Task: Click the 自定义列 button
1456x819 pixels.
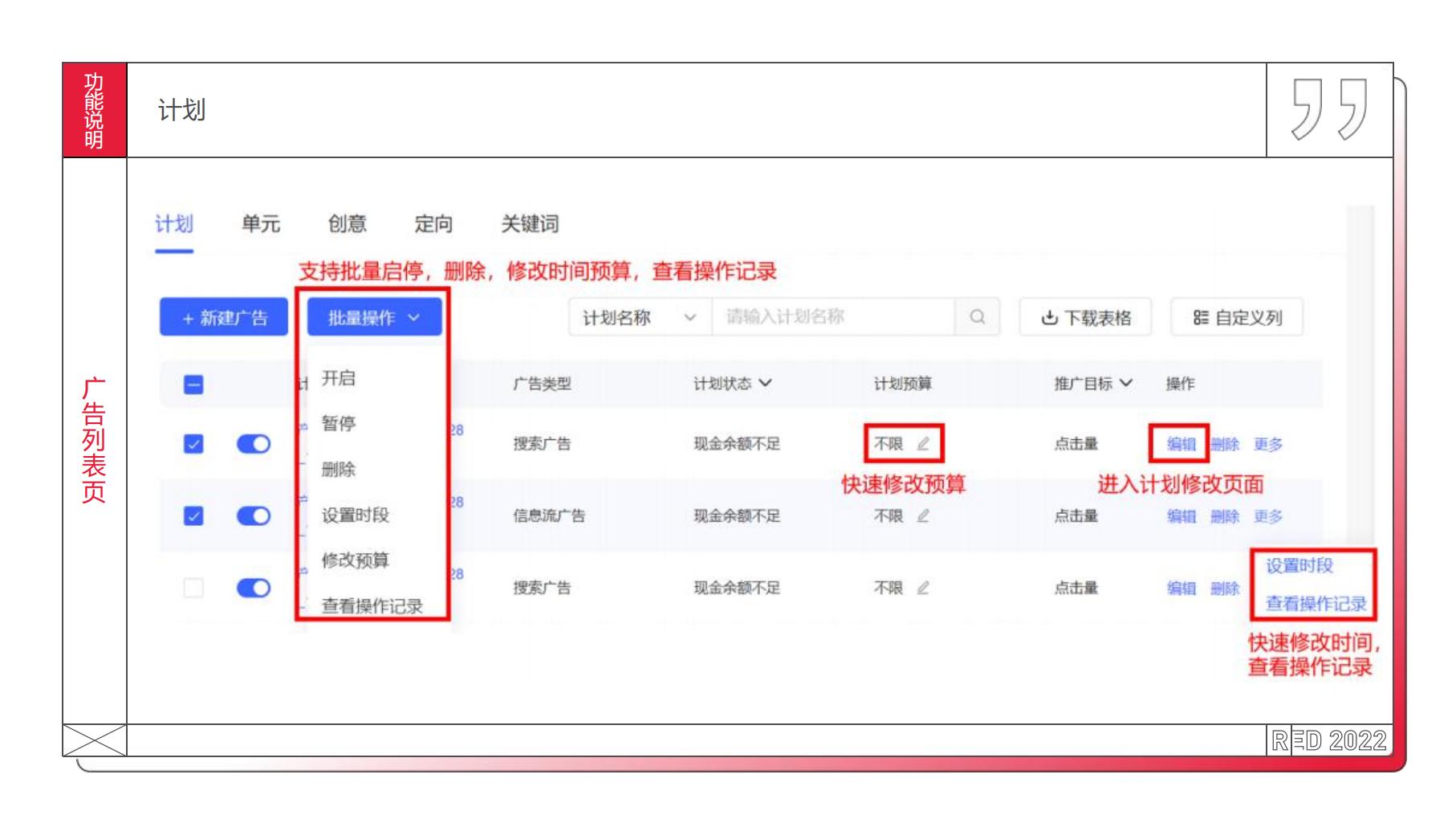Action: (1237, 318)
